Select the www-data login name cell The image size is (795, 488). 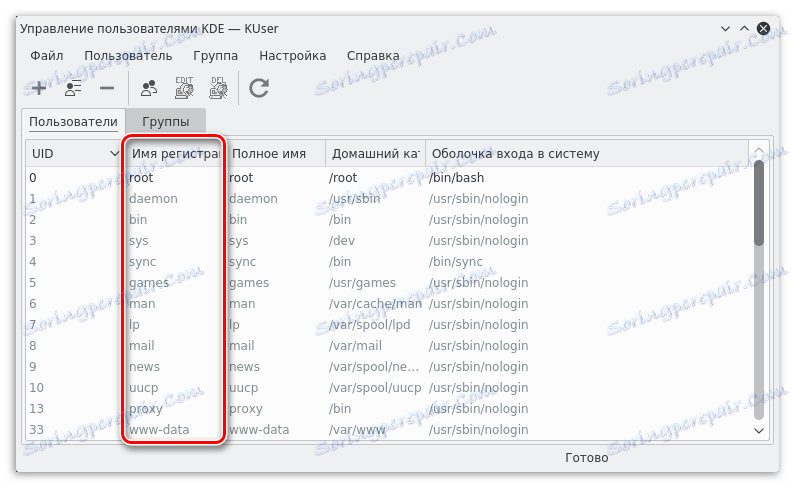tap(174, 429)
